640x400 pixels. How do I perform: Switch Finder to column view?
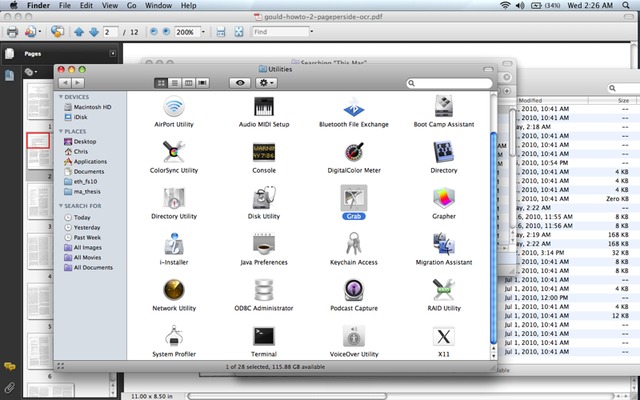(188, 83)
